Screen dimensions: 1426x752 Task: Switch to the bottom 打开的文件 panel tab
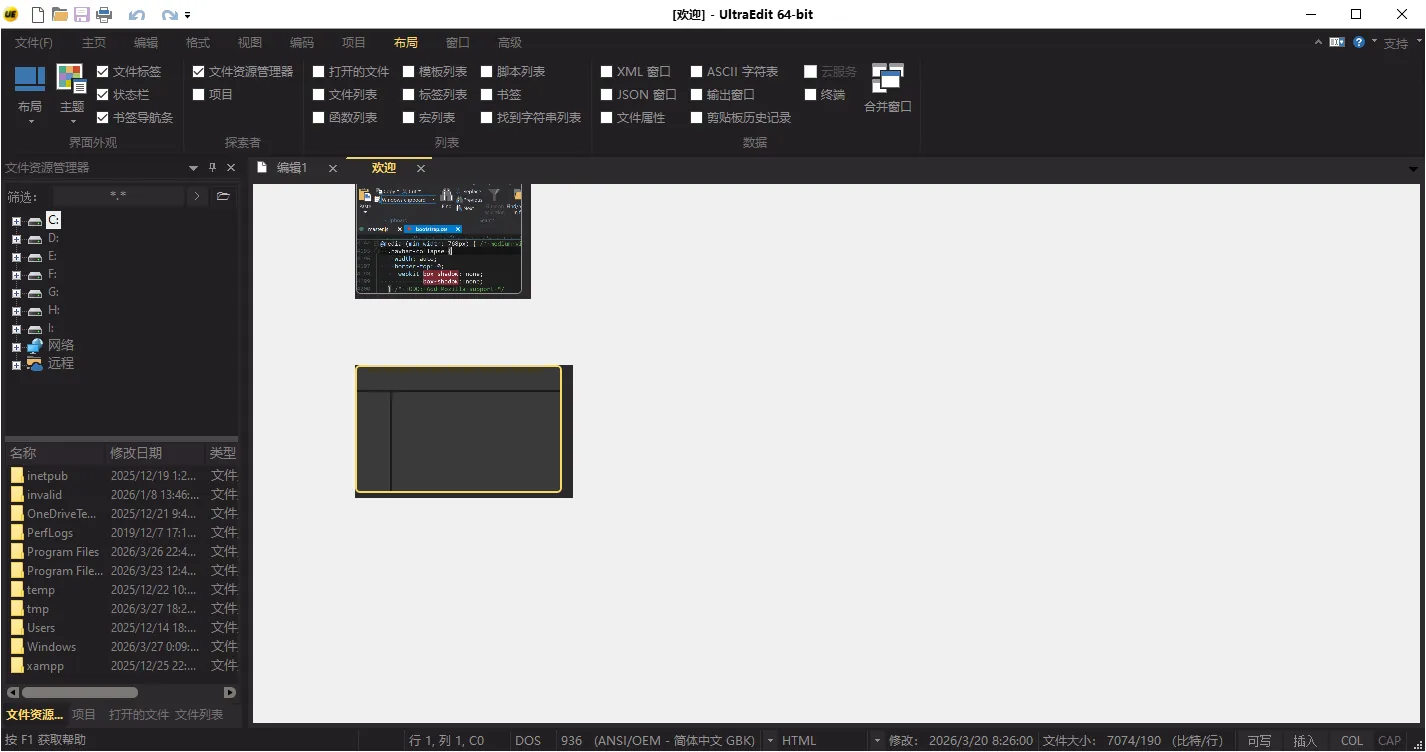(x=139, y=715)
